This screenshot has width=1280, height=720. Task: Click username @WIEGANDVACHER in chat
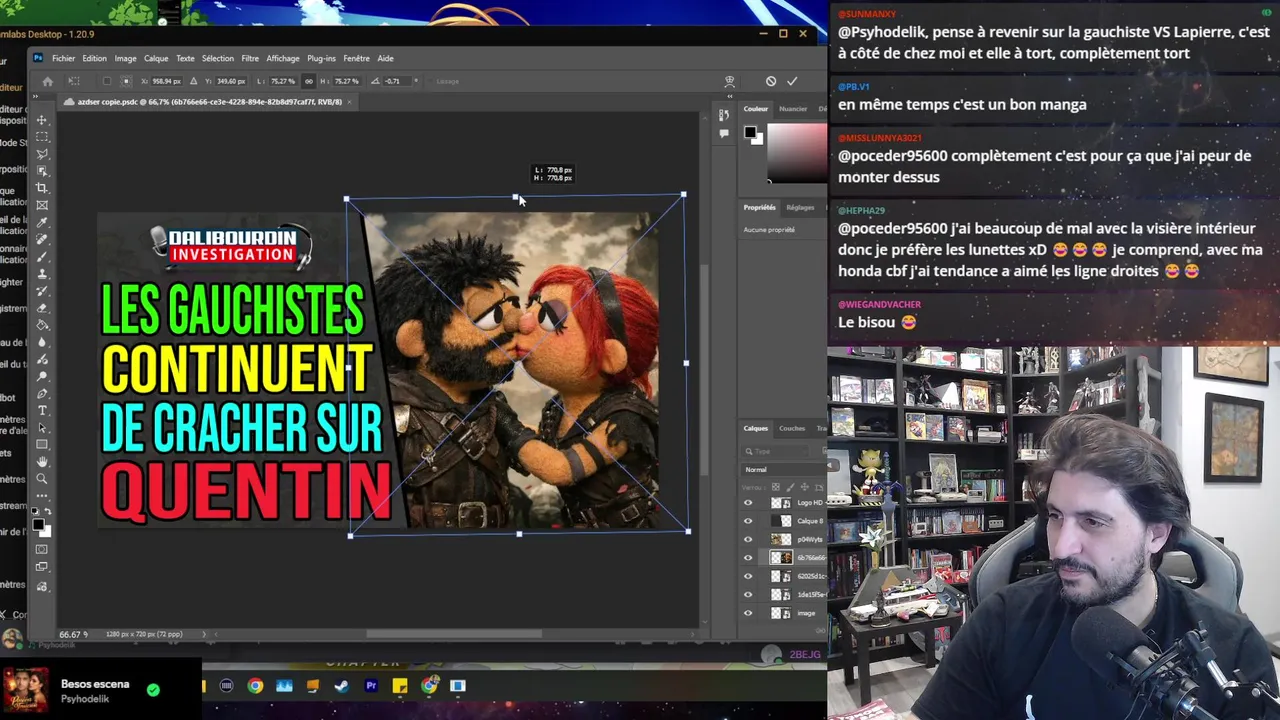click(879, 304)
